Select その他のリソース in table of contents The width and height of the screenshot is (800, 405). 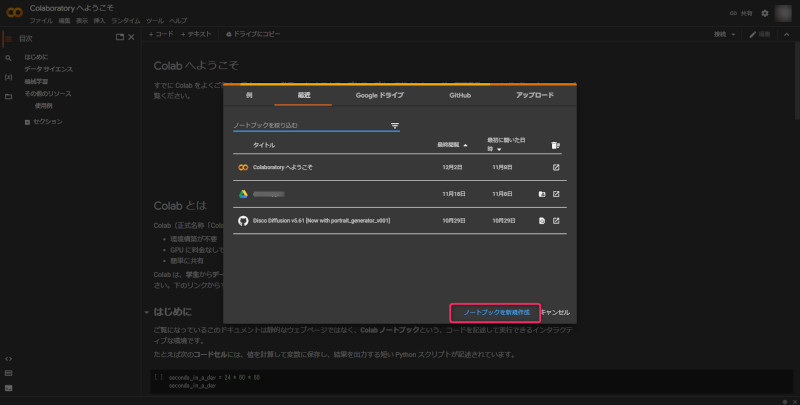(x=47, y=94)
